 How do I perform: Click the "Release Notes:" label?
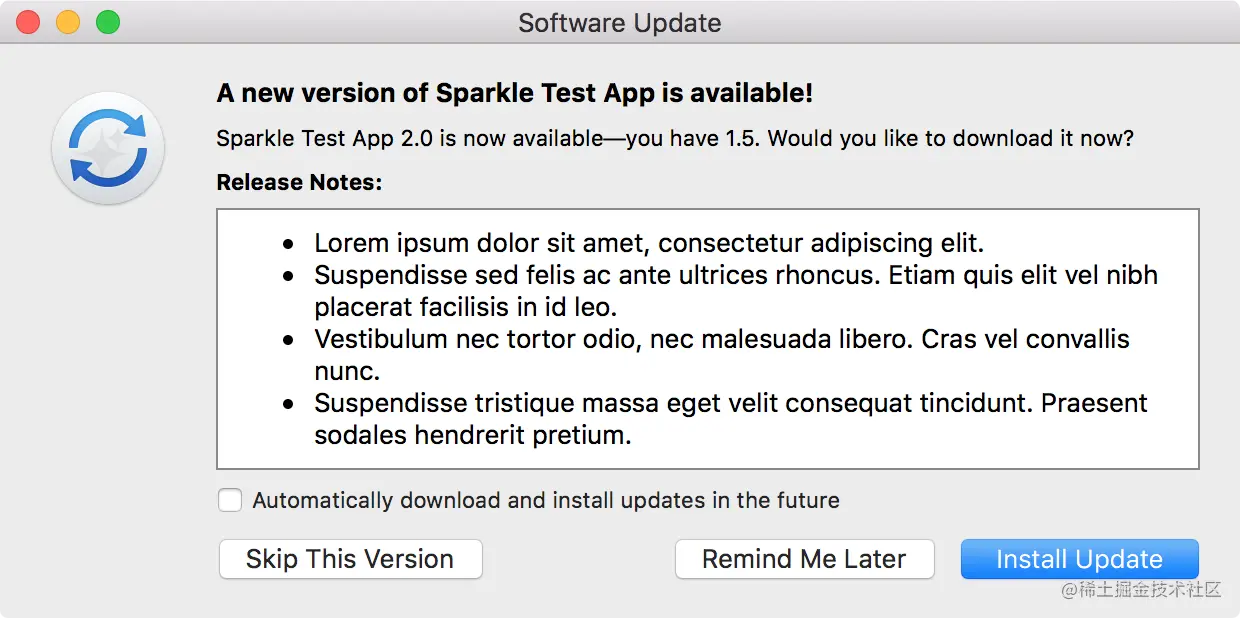[300, 182]
